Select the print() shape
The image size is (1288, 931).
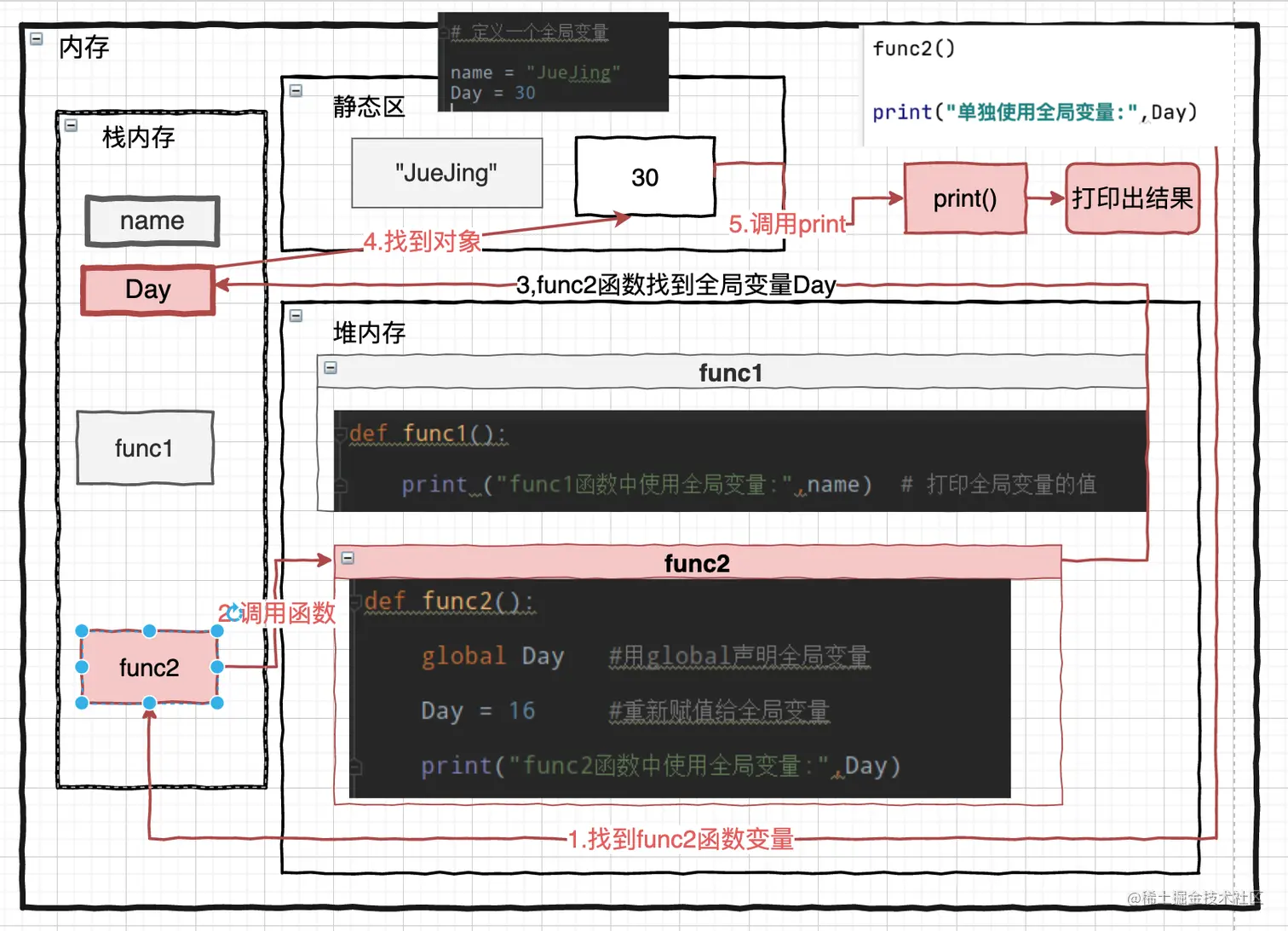coord(964,198)
